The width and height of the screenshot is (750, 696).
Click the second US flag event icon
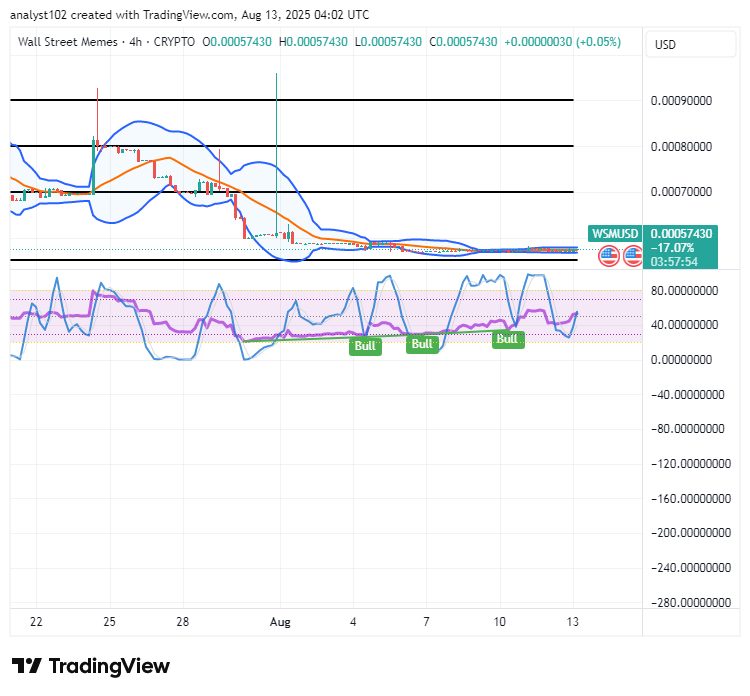(x=632, y=256)
